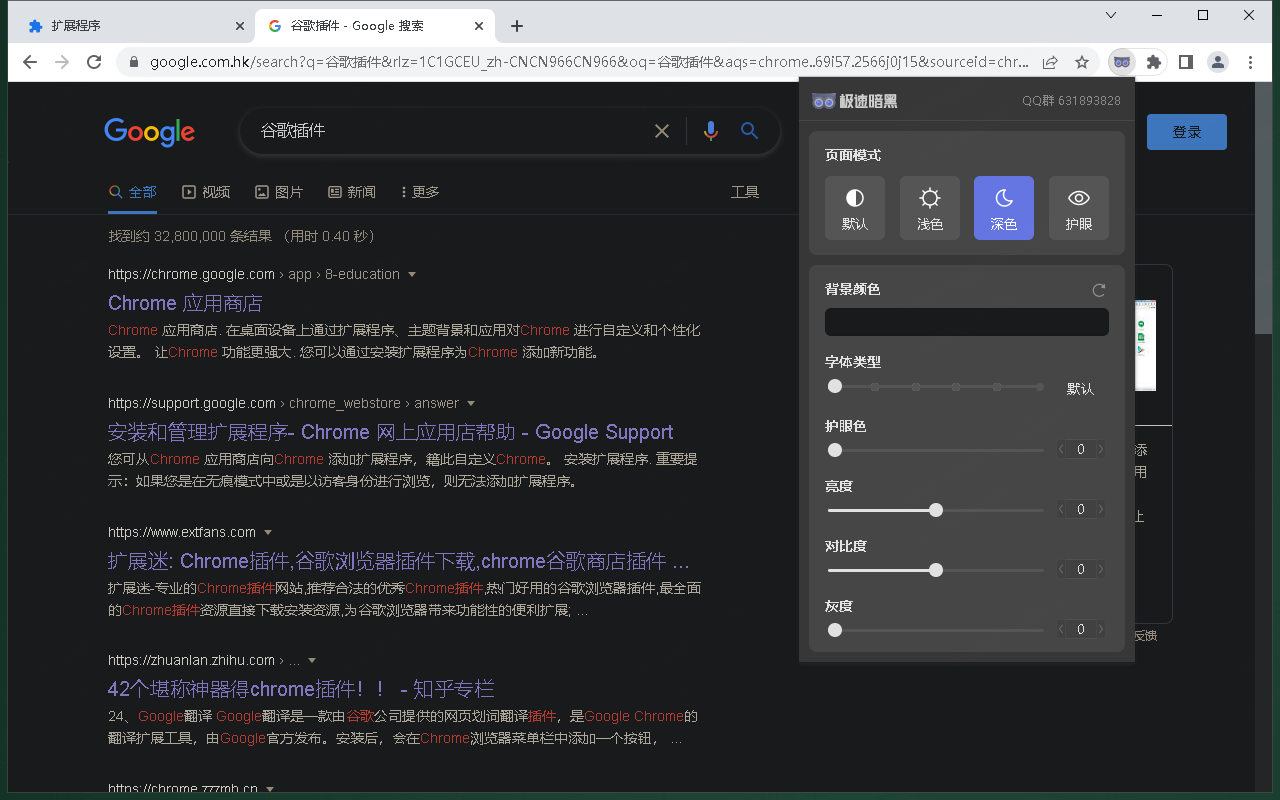This screenshot has height=800, width=1280.
Task: Open the Chrome extensions puzzle icon
Action: [x=1153, y=61]
